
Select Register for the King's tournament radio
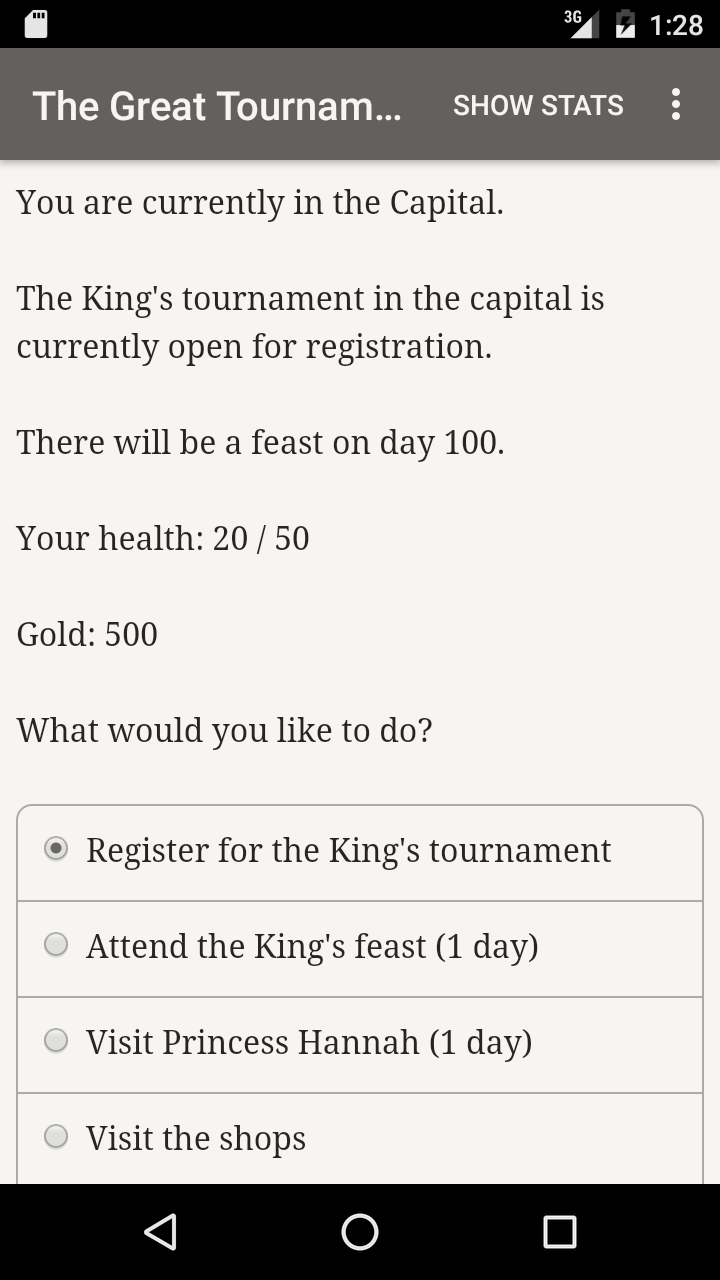coord(57,849)
